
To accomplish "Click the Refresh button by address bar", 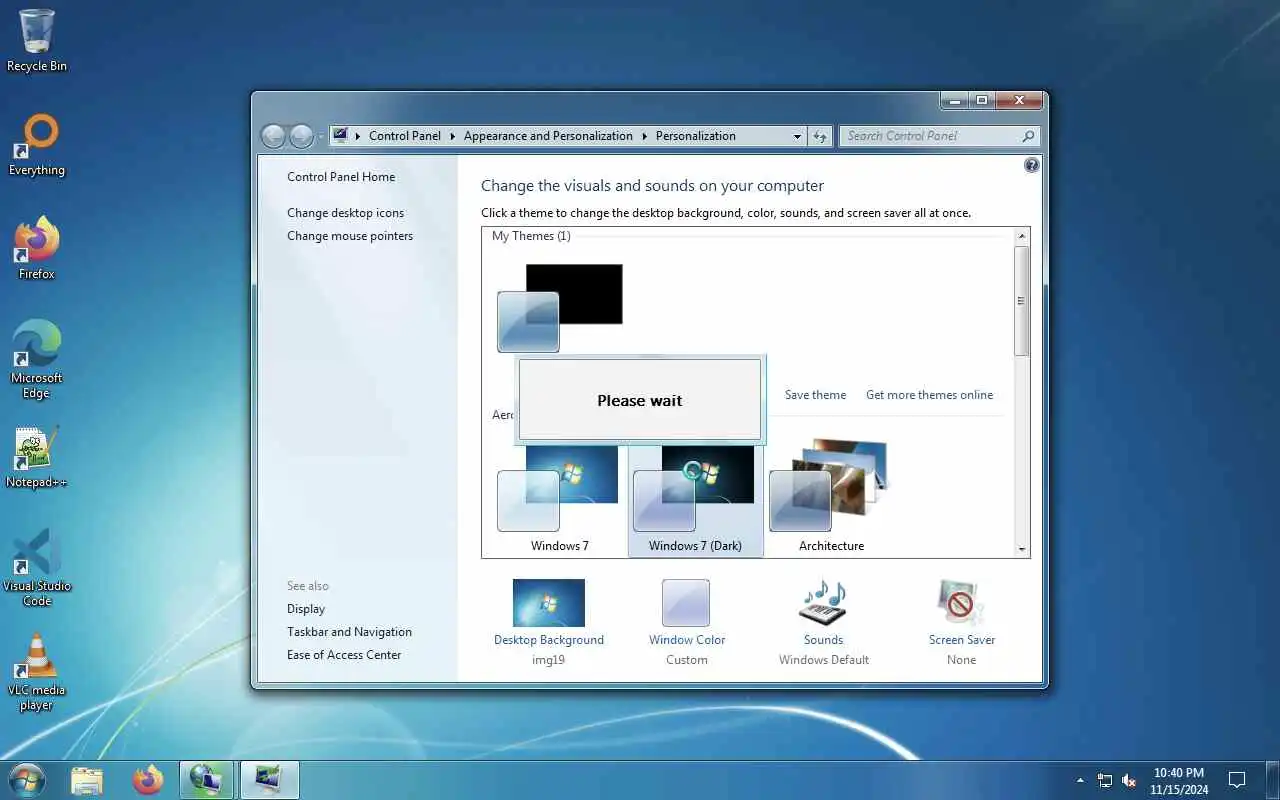I will (x=820, y=136).
